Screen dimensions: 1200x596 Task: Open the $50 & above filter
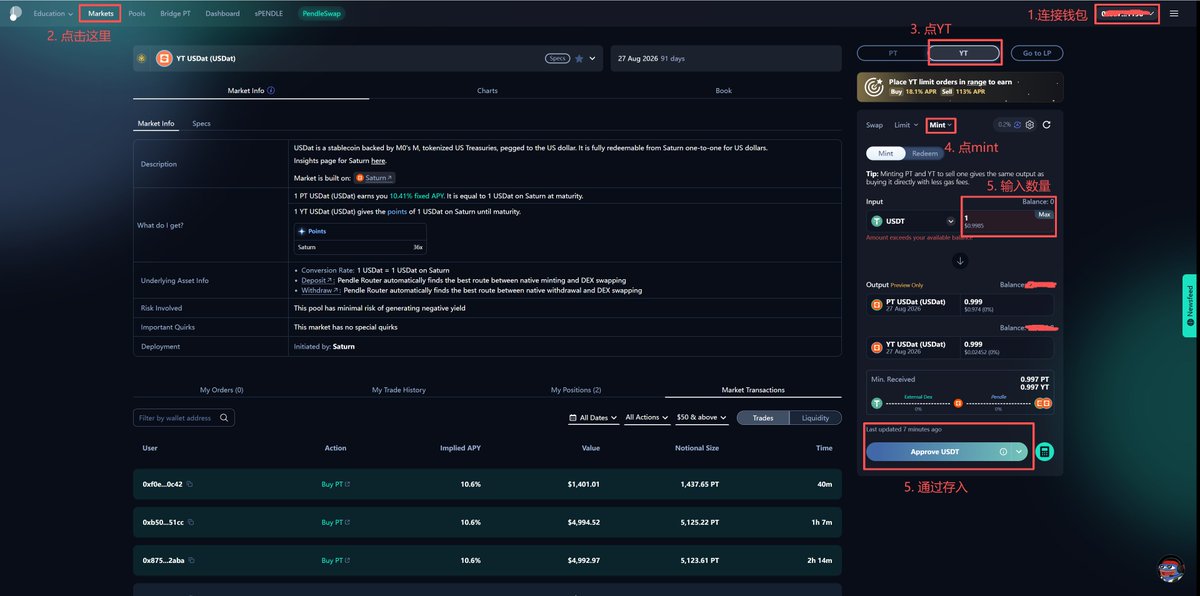coord(702,417)
